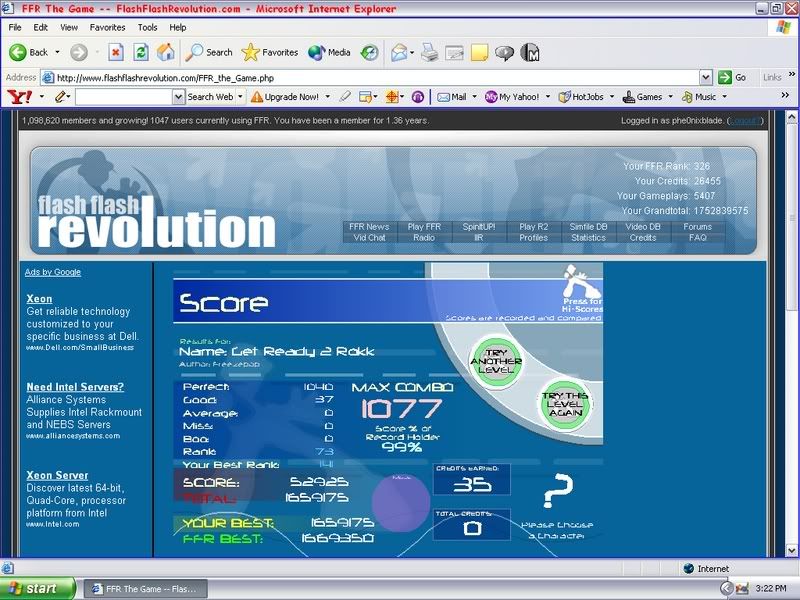800x600 pixels.
Task: Open the History icon in the toolbar
Action: click(369, 52)
